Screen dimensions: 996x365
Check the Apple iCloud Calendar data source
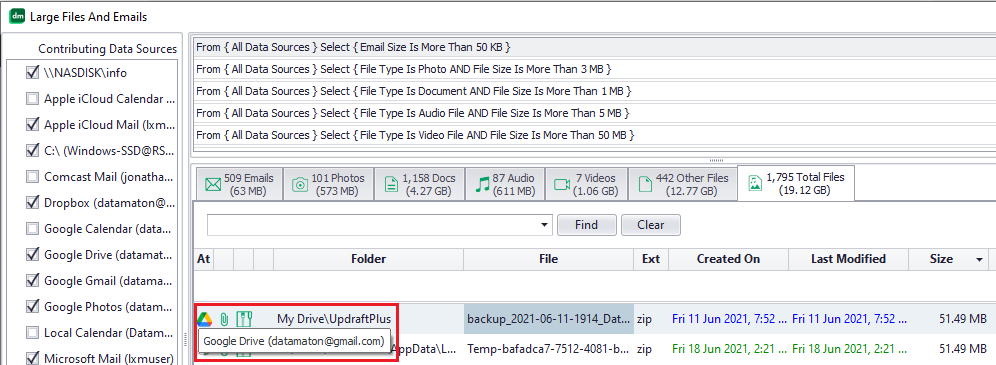(x=32, y=98)
